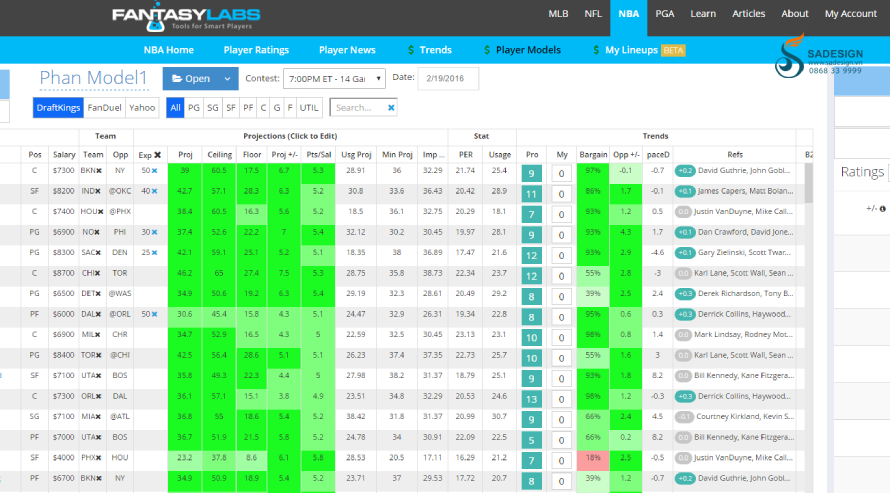This screenshot has height=493, width=890.
Task: Click the x icon beside TOR
Action: (99, 355)
